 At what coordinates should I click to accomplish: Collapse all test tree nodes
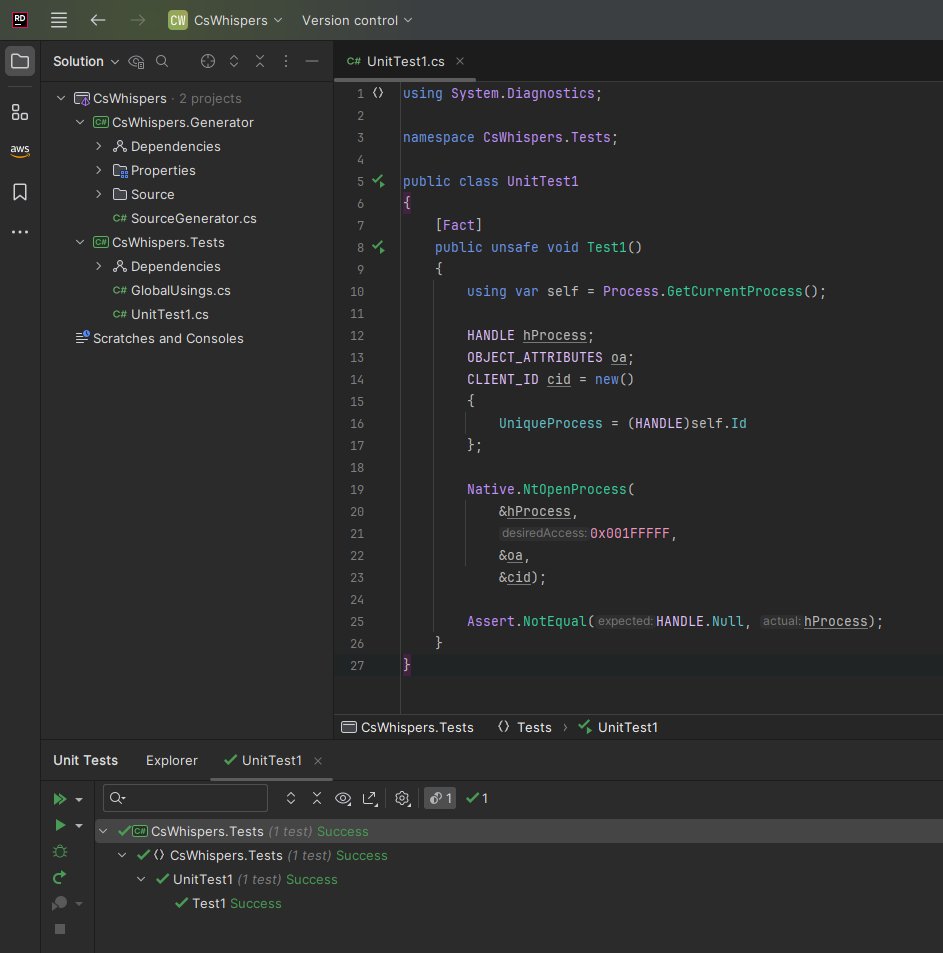pos(317,798)
